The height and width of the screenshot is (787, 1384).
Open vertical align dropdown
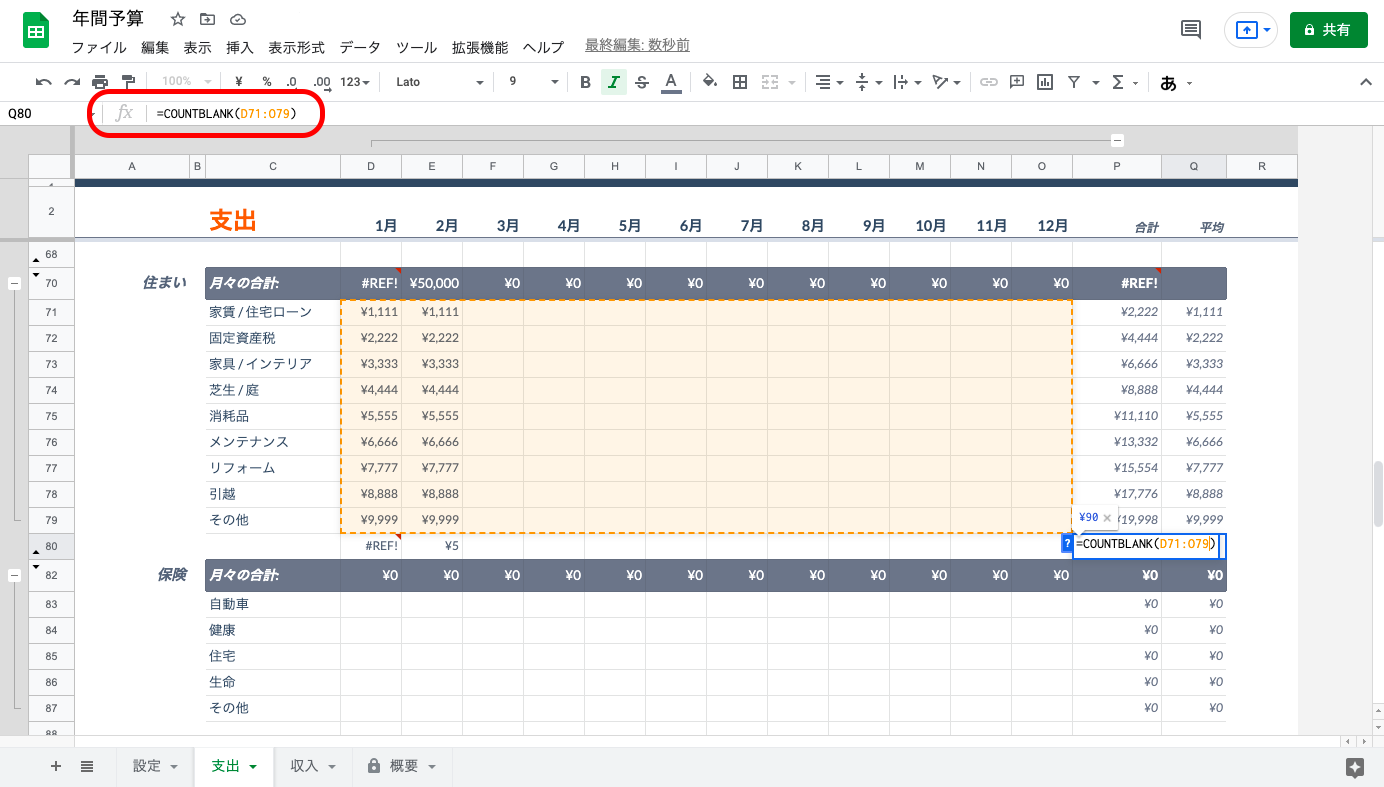(868, 82)
